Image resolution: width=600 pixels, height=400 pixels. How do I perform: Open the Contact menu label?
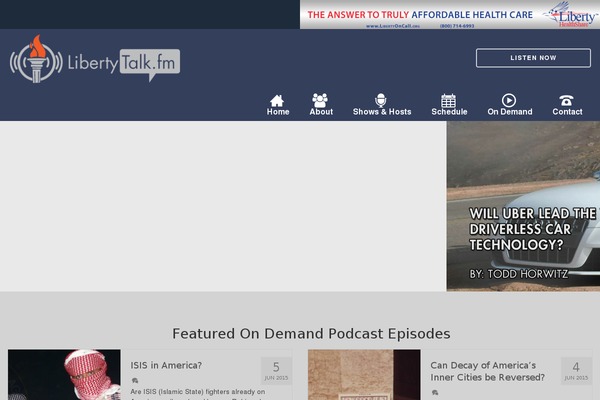tap(567, 112)
